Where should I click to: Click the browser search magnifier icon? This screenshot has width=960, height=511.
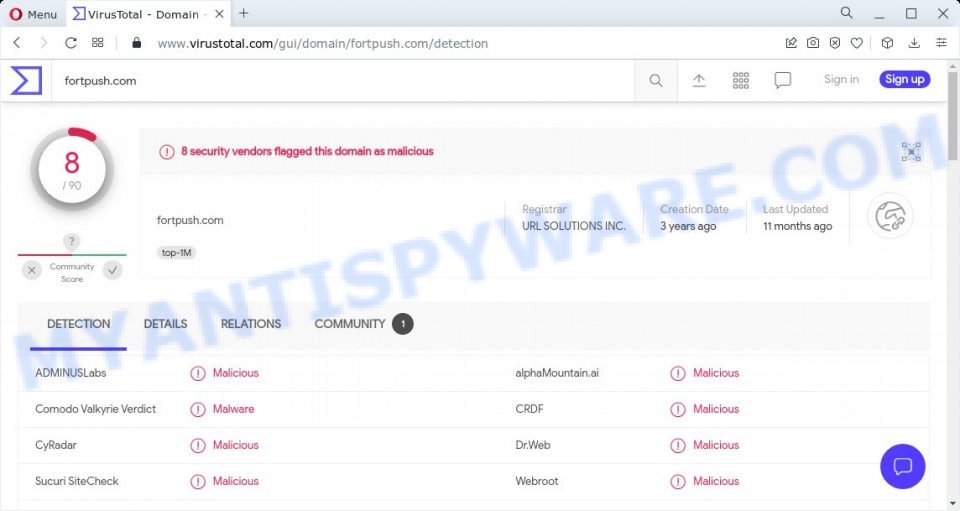[846, 13]
